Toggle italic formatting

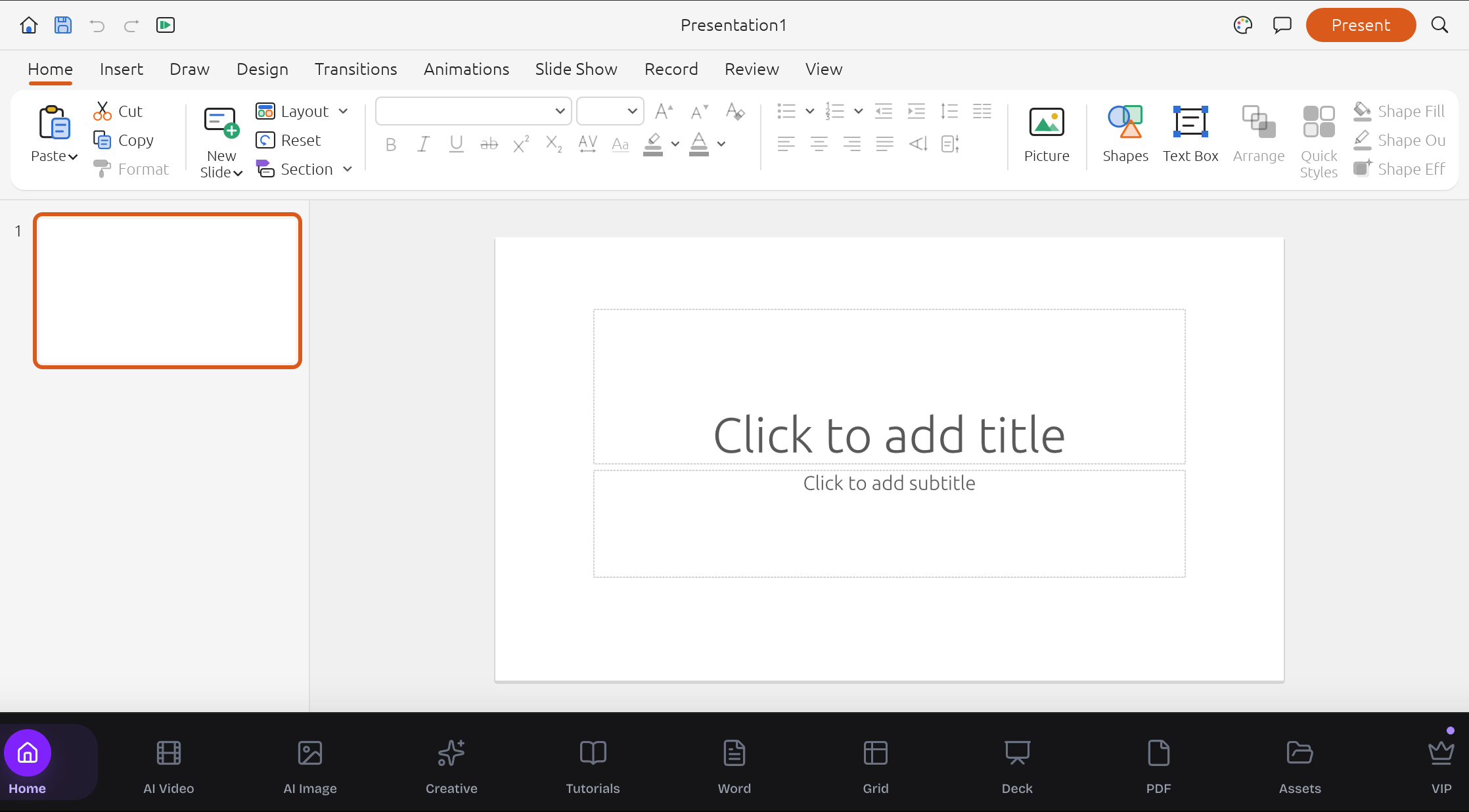(x=424, y=144)
